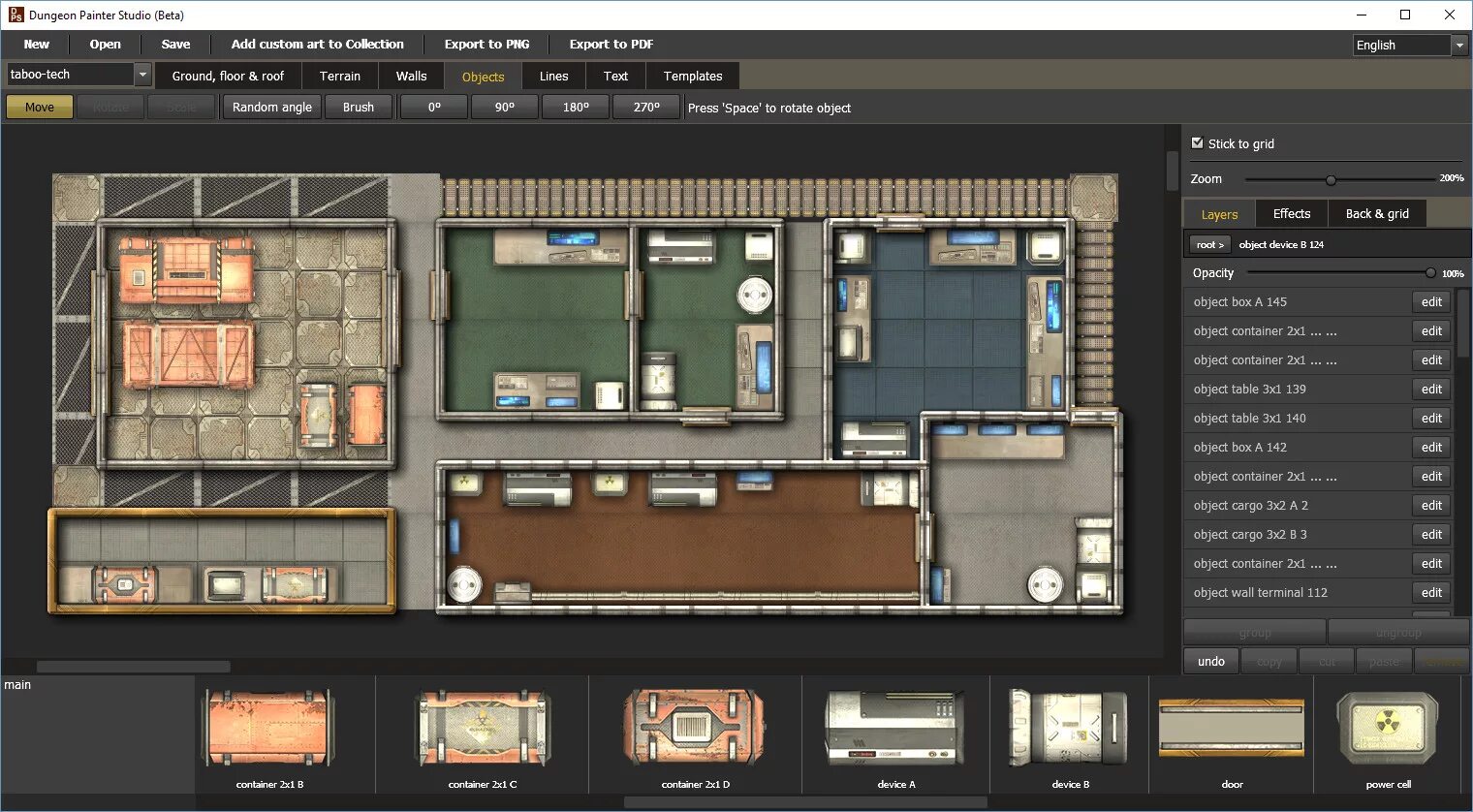
Task: Toggle Random angle placement mode
Action: (271, 107)
